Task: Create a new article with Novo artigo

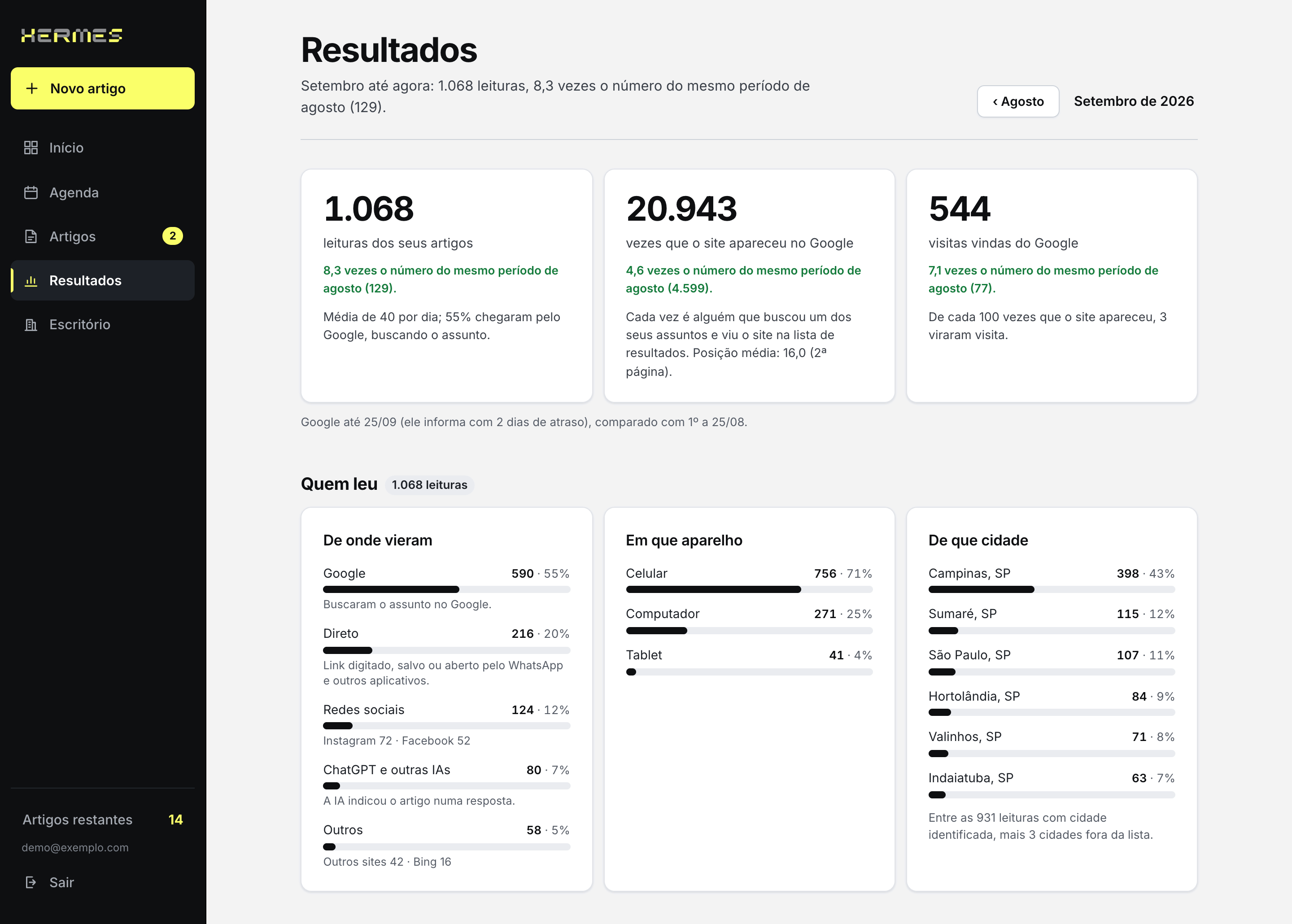Action: click(102, 88)
